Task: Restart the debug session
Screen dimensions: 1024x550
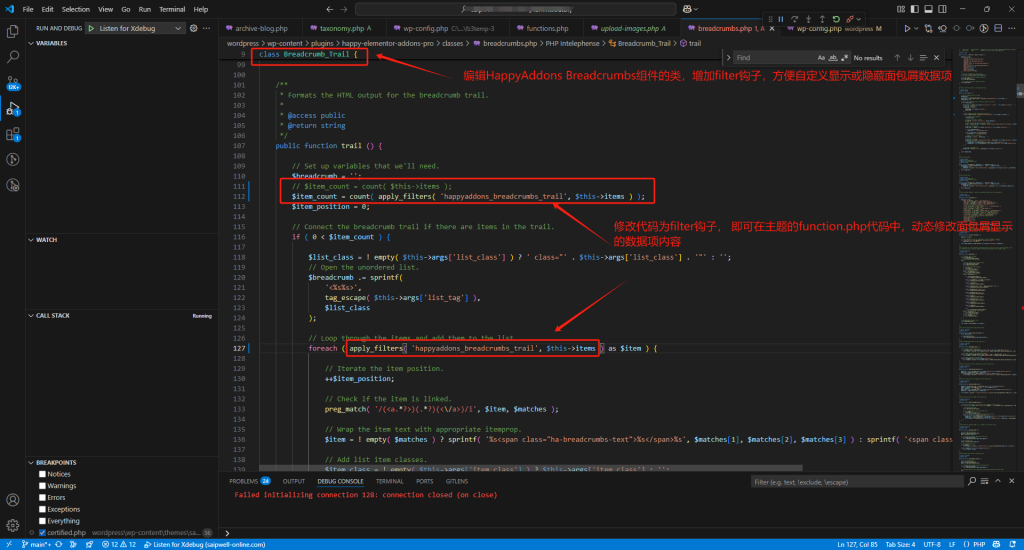Action: (836, 20)
